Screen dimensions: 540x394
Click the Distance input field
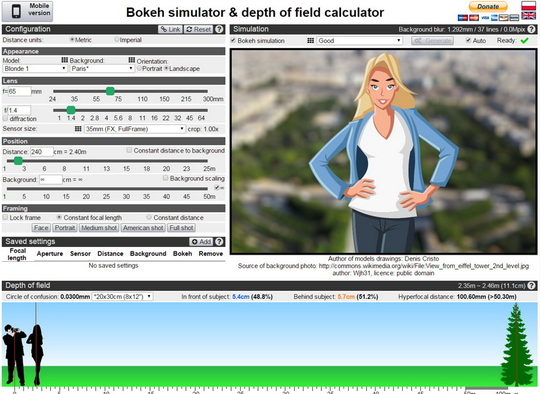42,152
